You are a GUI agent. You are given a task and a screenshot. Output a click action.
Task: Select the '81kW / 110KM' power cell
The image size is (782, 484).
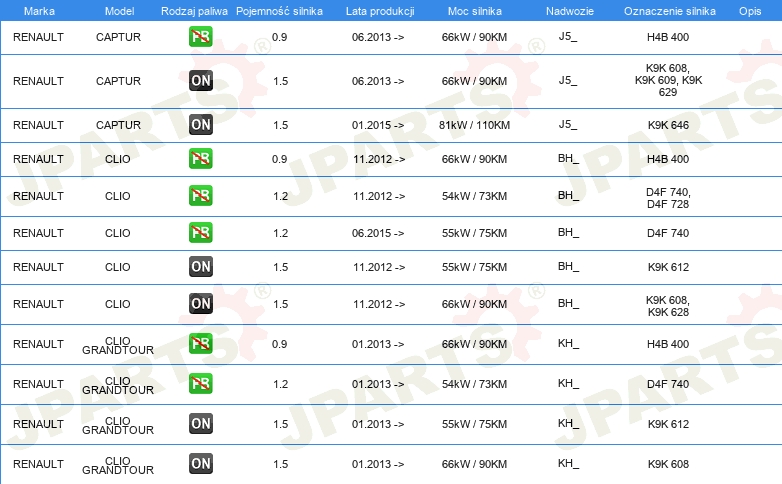click(474, 125)
